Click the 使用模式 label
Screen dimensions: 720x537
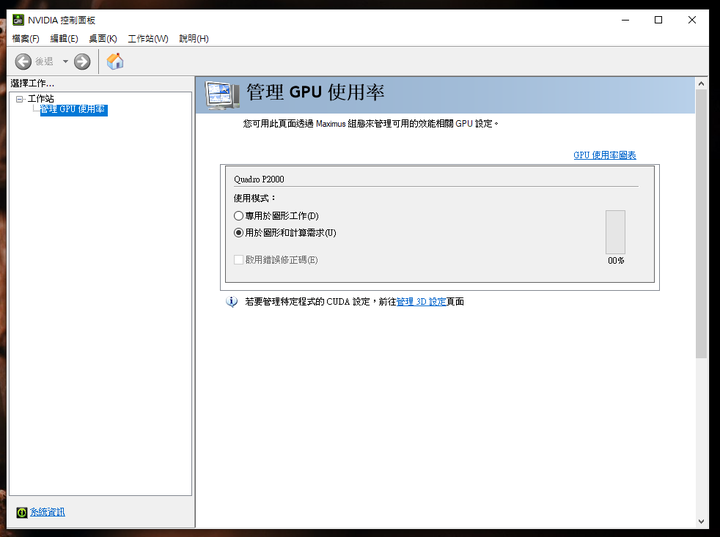(255, 198)
